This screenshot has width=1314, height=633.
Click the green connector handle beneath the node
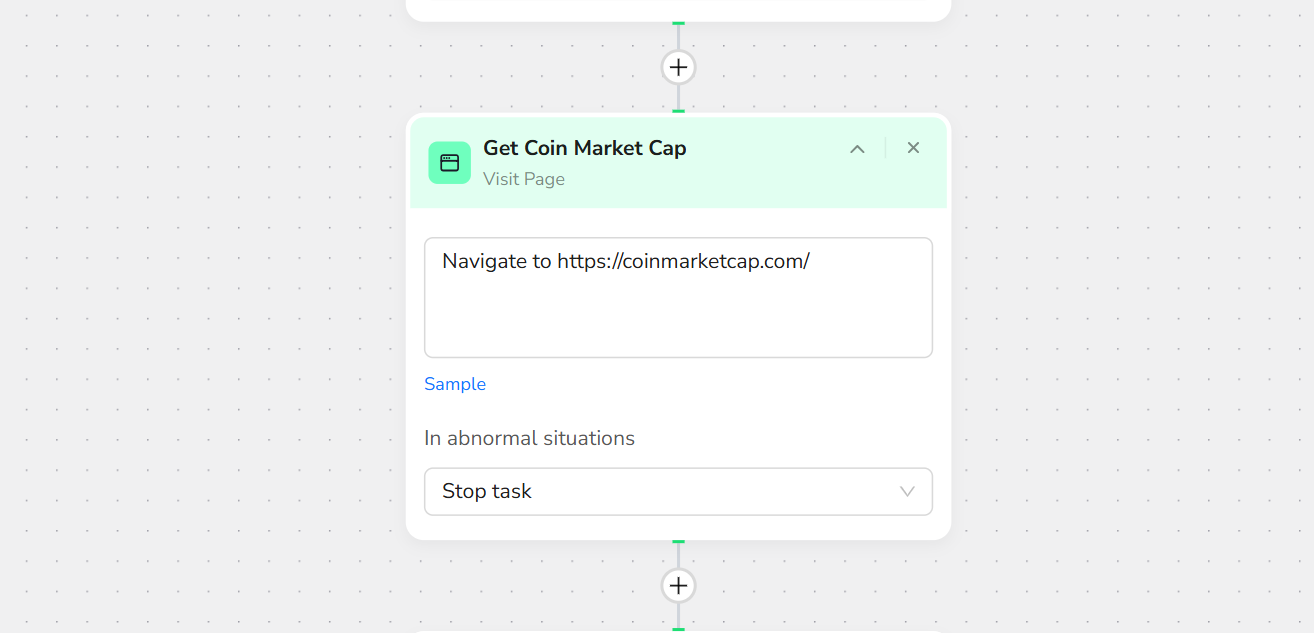pos(678,542)
